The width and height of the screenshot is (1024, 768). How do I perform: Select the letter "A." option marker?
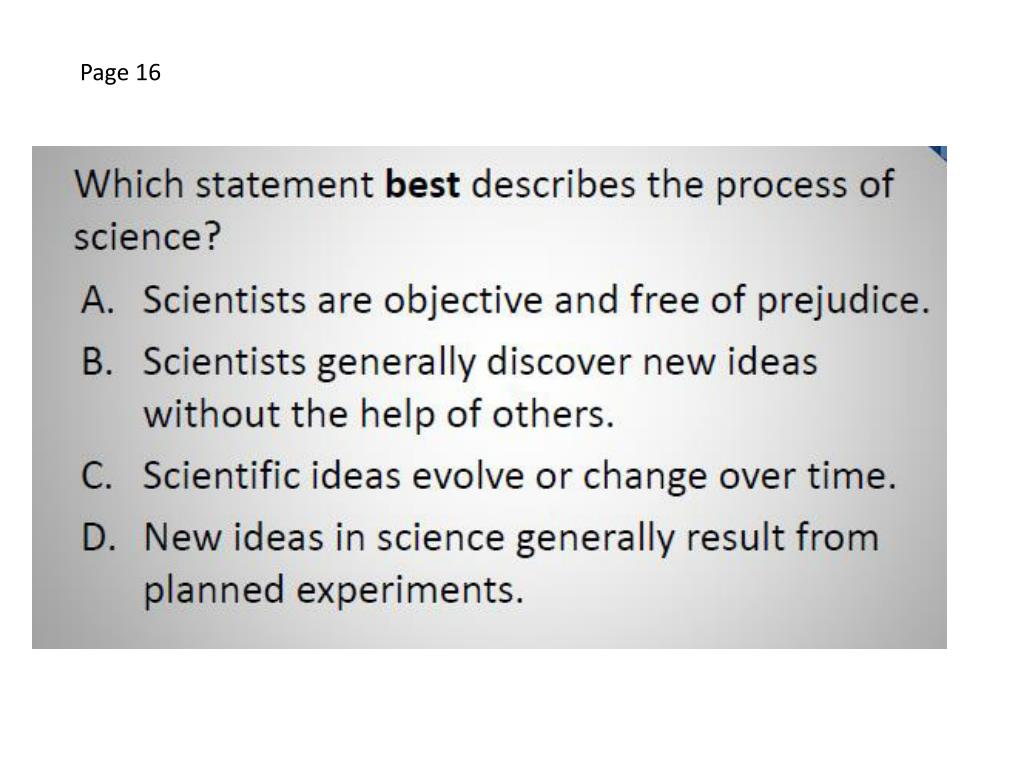(x=98, y=300)
